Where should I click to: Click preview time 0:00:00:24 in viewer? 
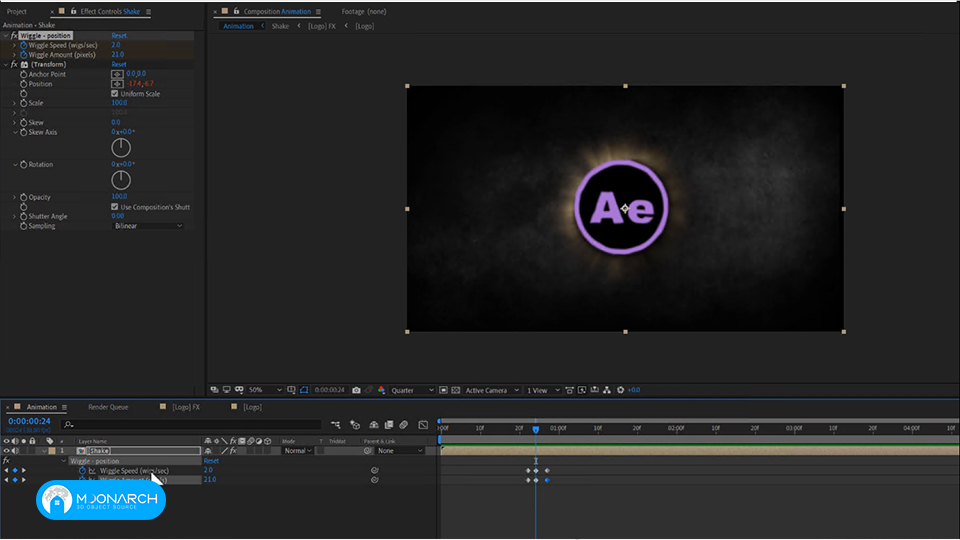329,390
